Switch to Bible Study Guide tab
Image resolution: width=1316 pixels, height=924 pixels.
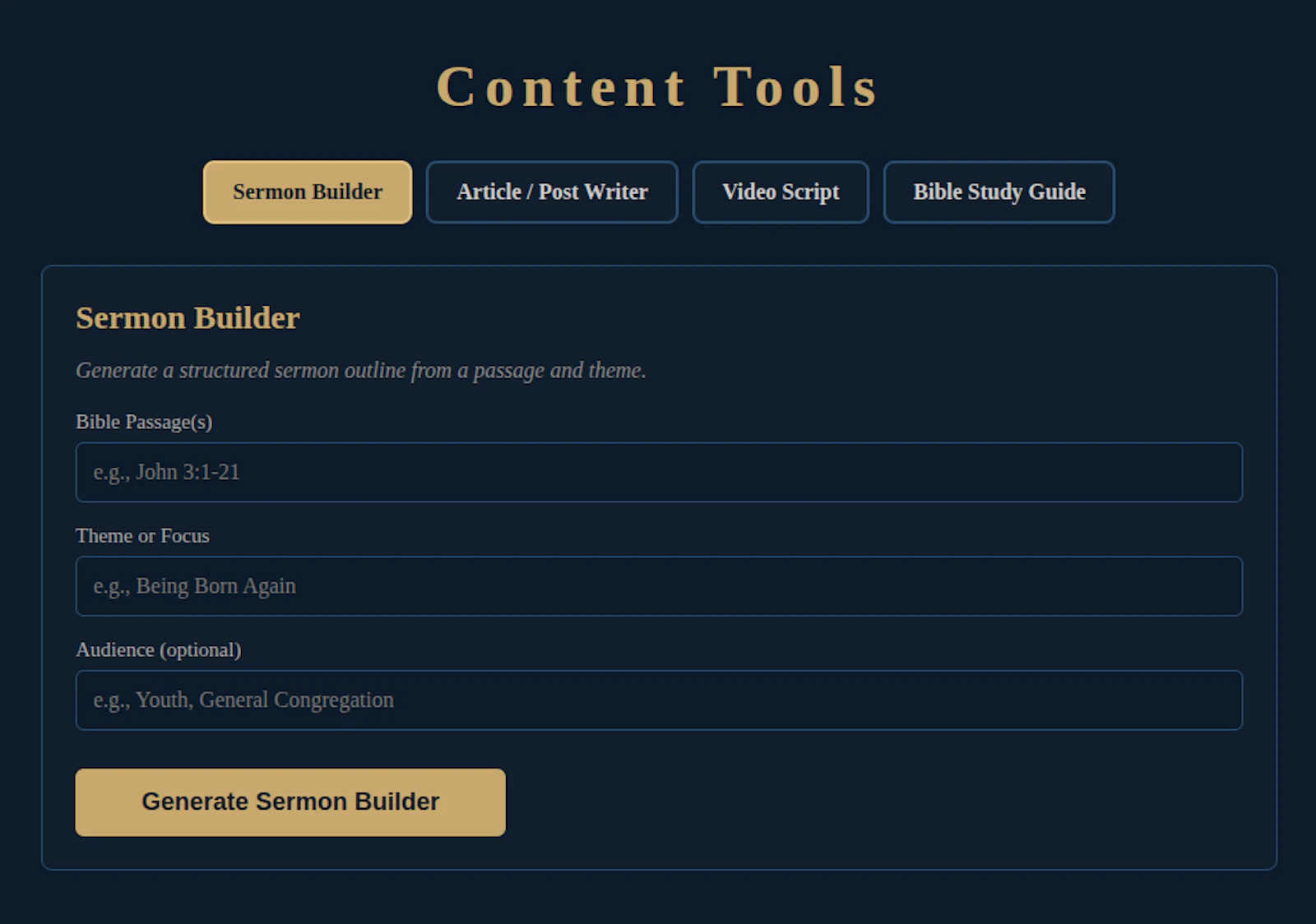[999, 192]
